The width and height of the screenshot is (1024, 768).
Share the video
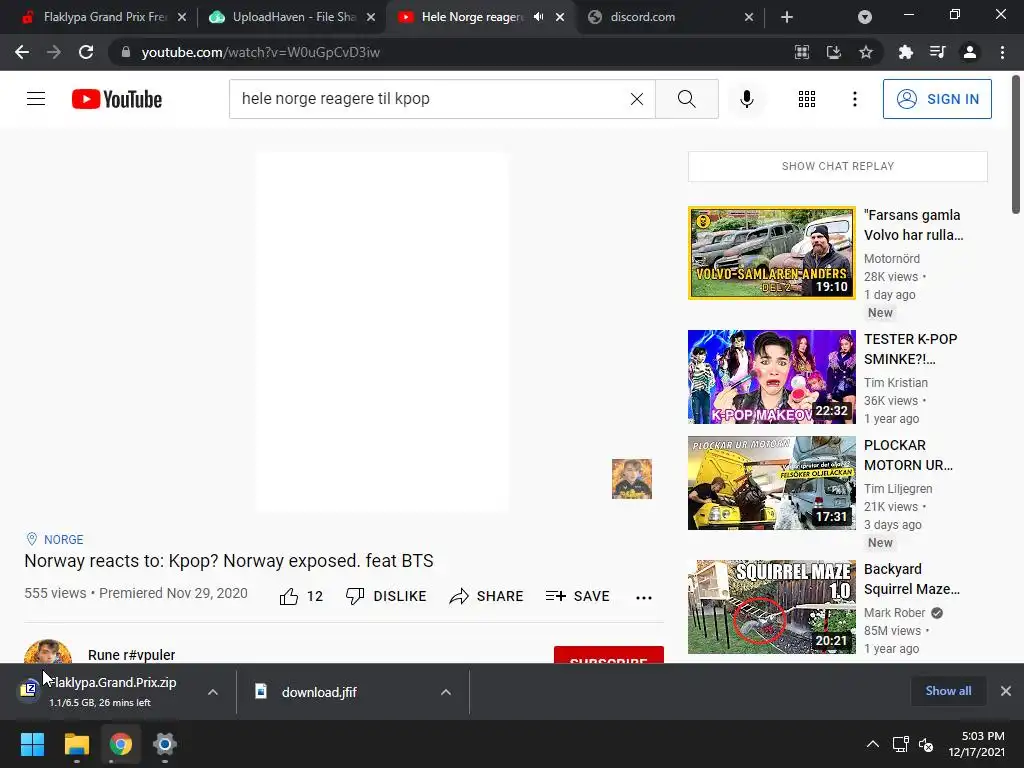click(x=487, y=596)
